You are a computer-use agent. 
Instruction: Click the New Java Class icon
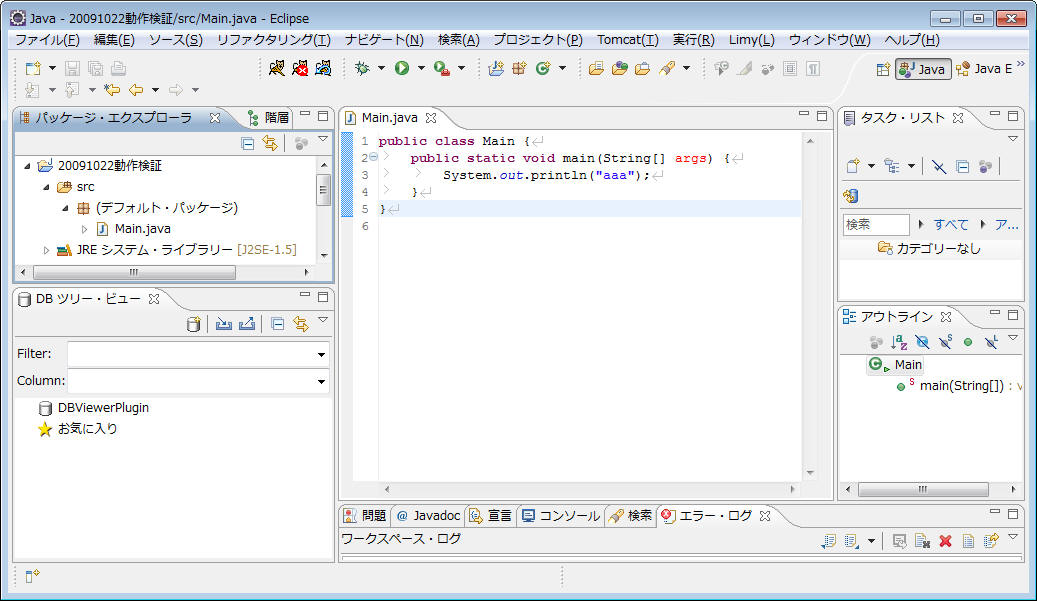point(543,68)
